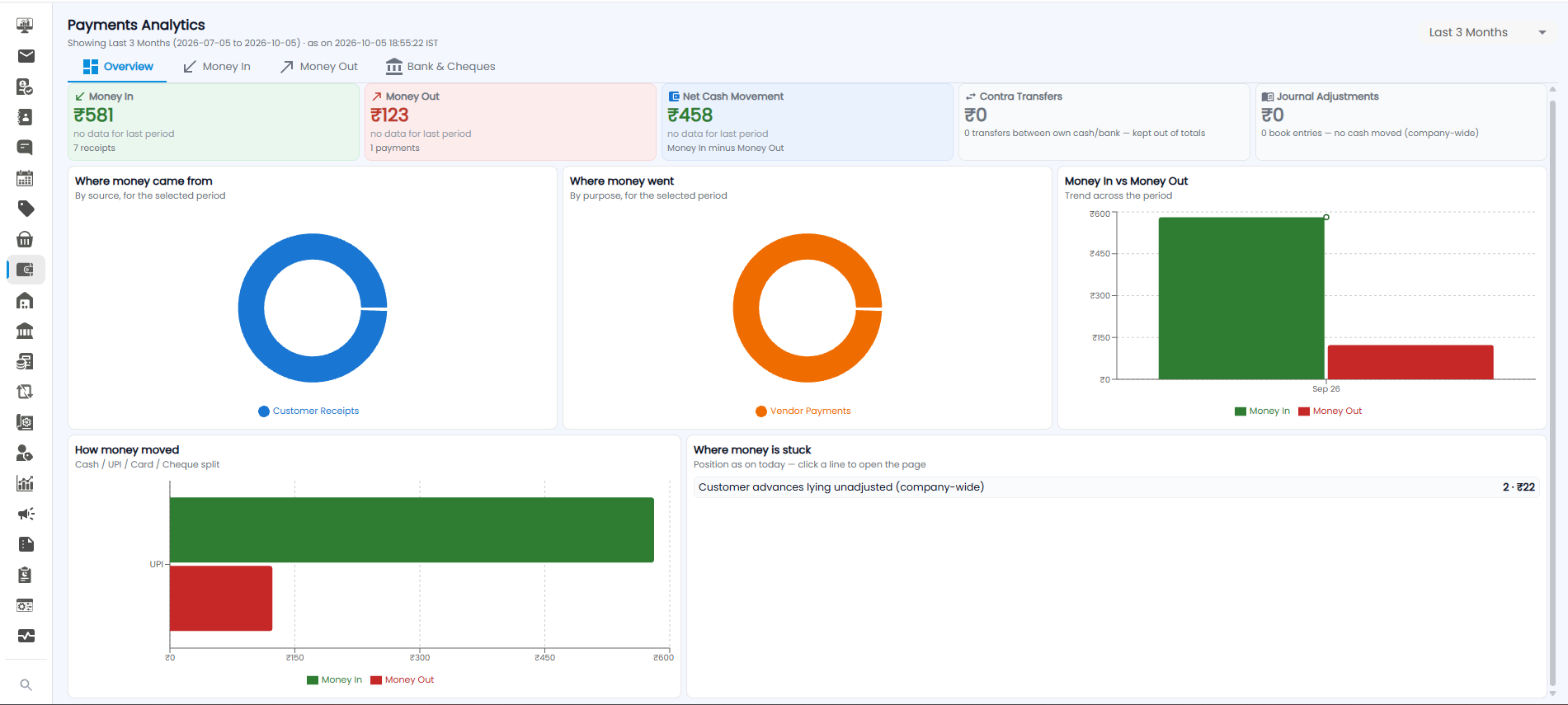Click the red Money Out bar for Sep 26
The height and width of the screenshot is (705, 1568).
pyautogui.click(x=1410, y=362)
